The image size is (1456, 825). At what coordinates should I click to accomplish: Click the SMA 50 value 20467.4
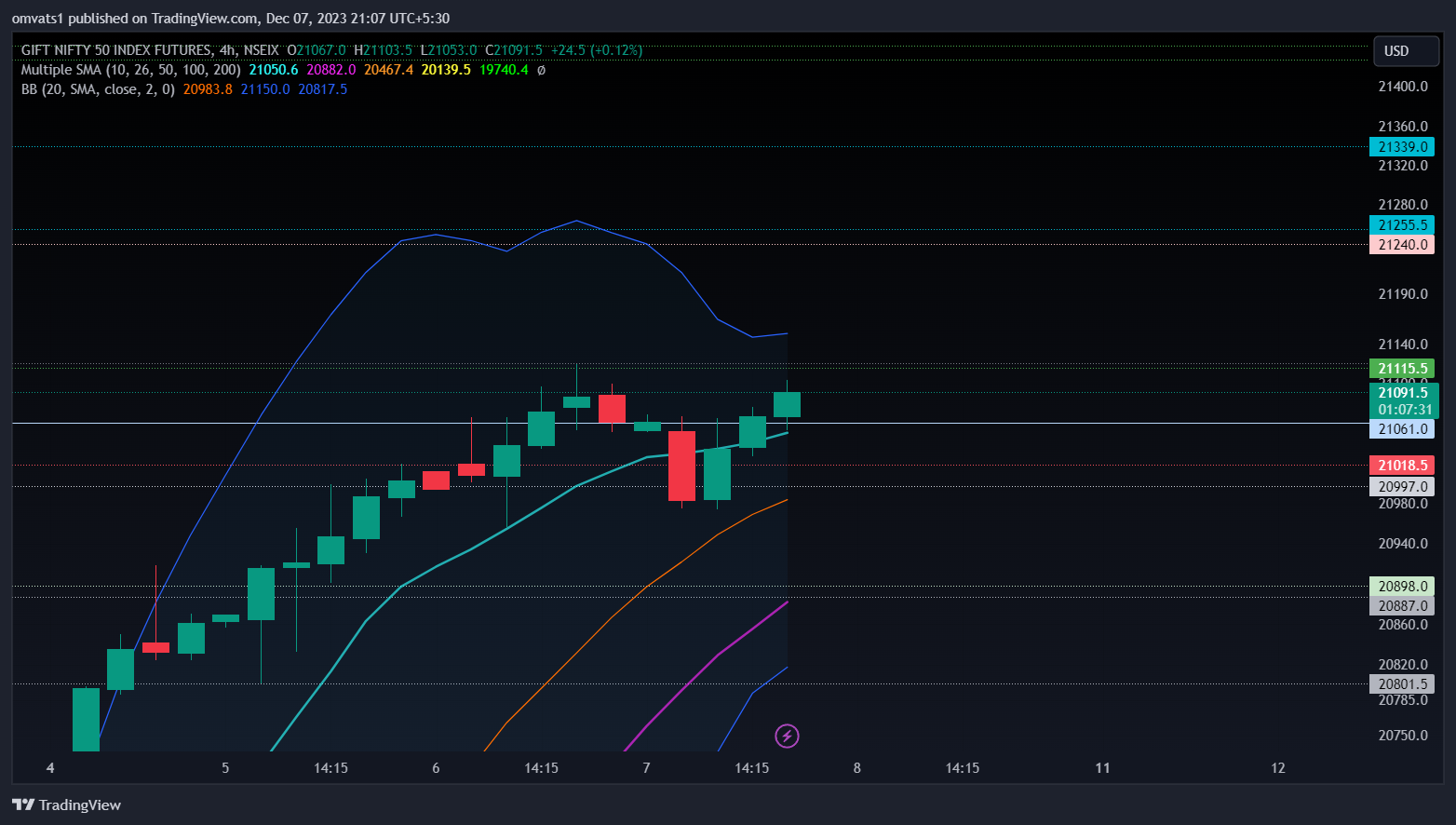pos(388,70)
